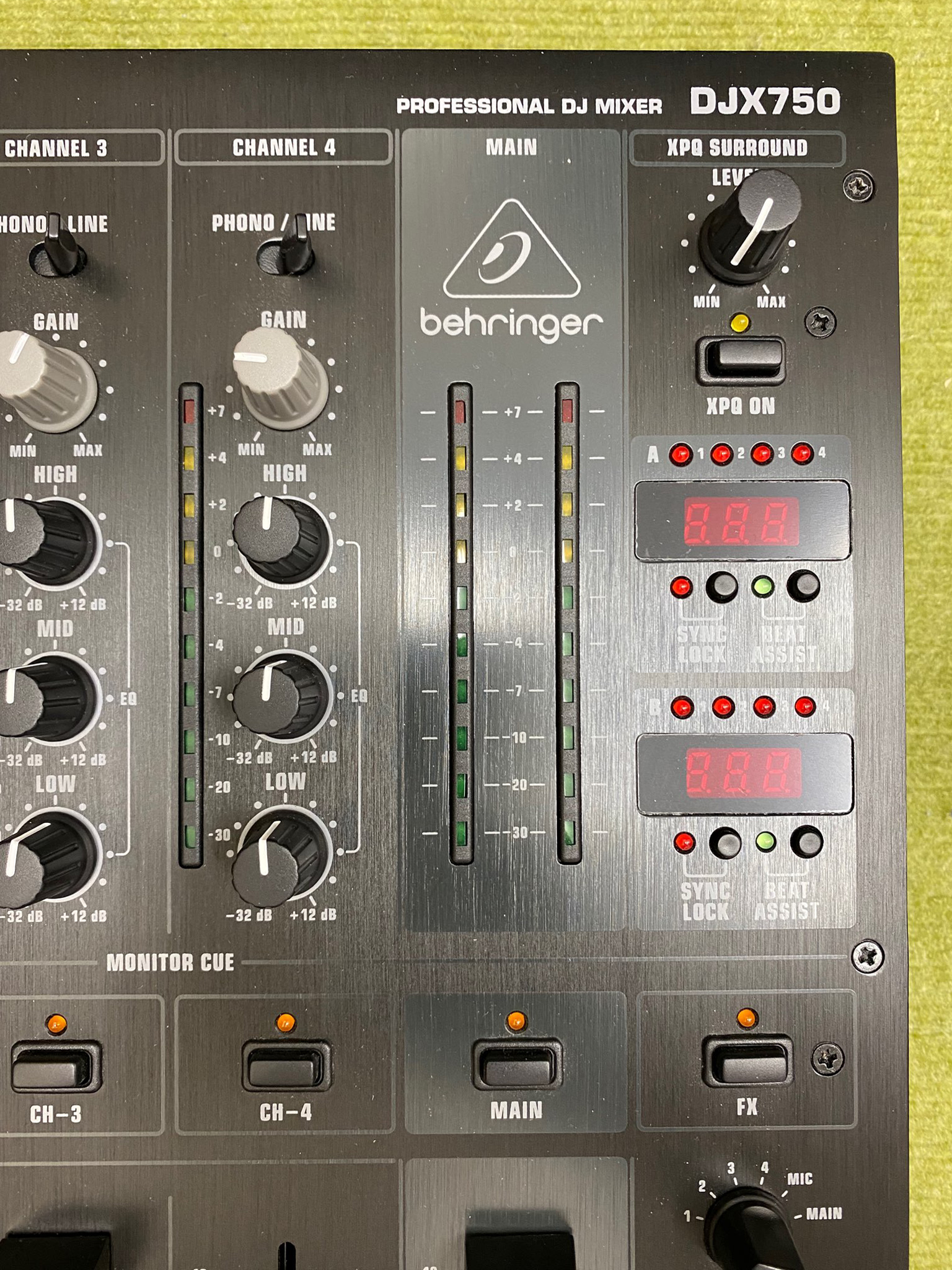The height and width of the screenshot is (1270, 952).
Task: Tap the section A BPM display
Action: (x=742, y=521)
